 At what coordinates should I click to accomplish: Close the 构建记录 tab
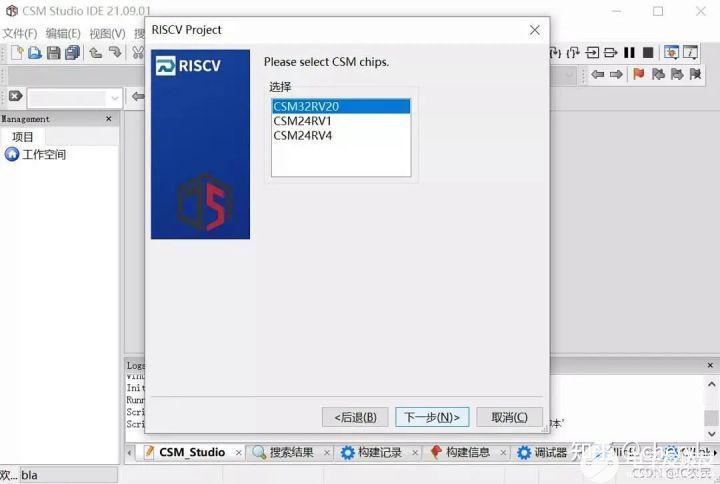point(415,453)
